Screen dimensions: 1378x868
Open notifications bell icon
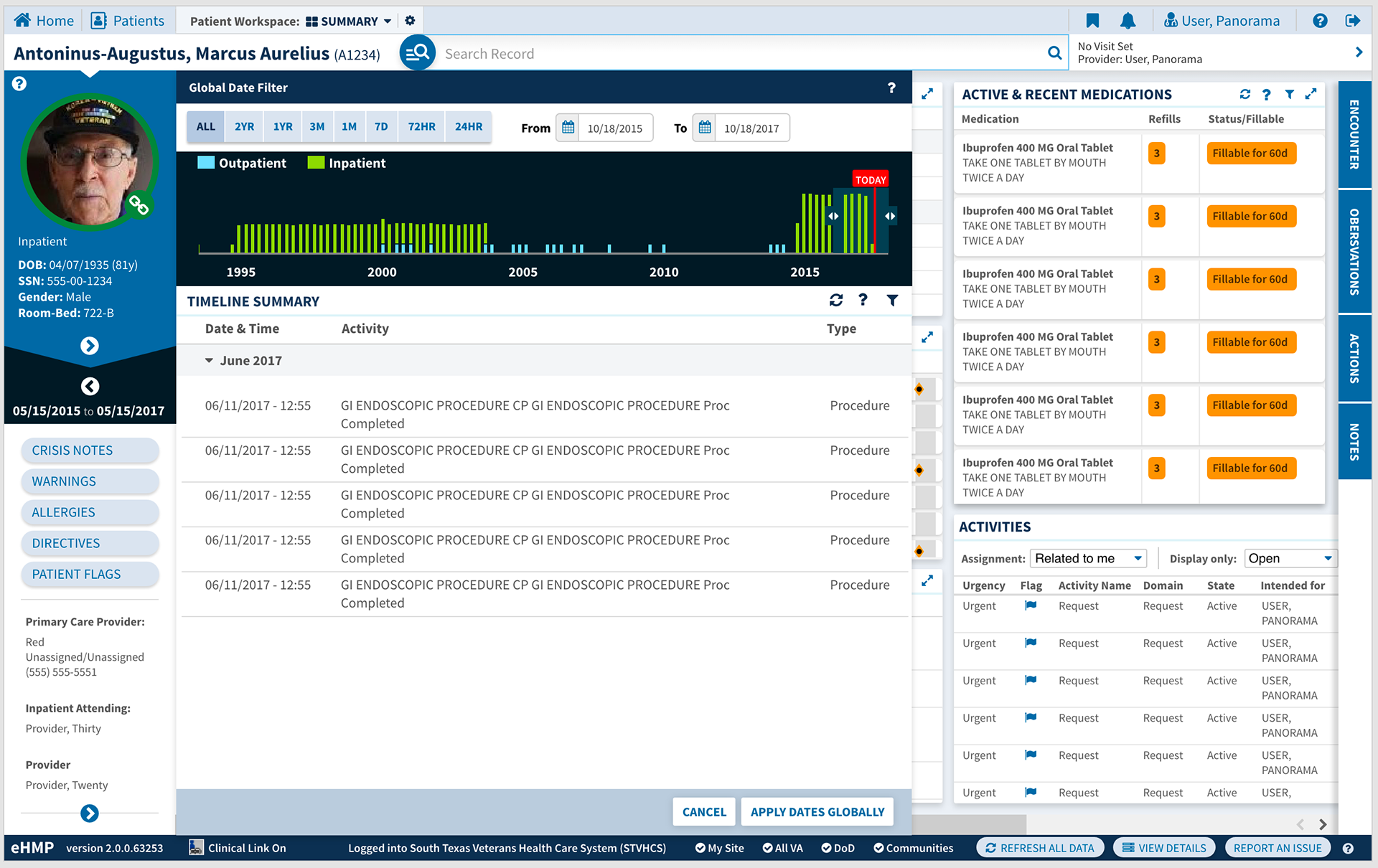[x=1128, y=21]
